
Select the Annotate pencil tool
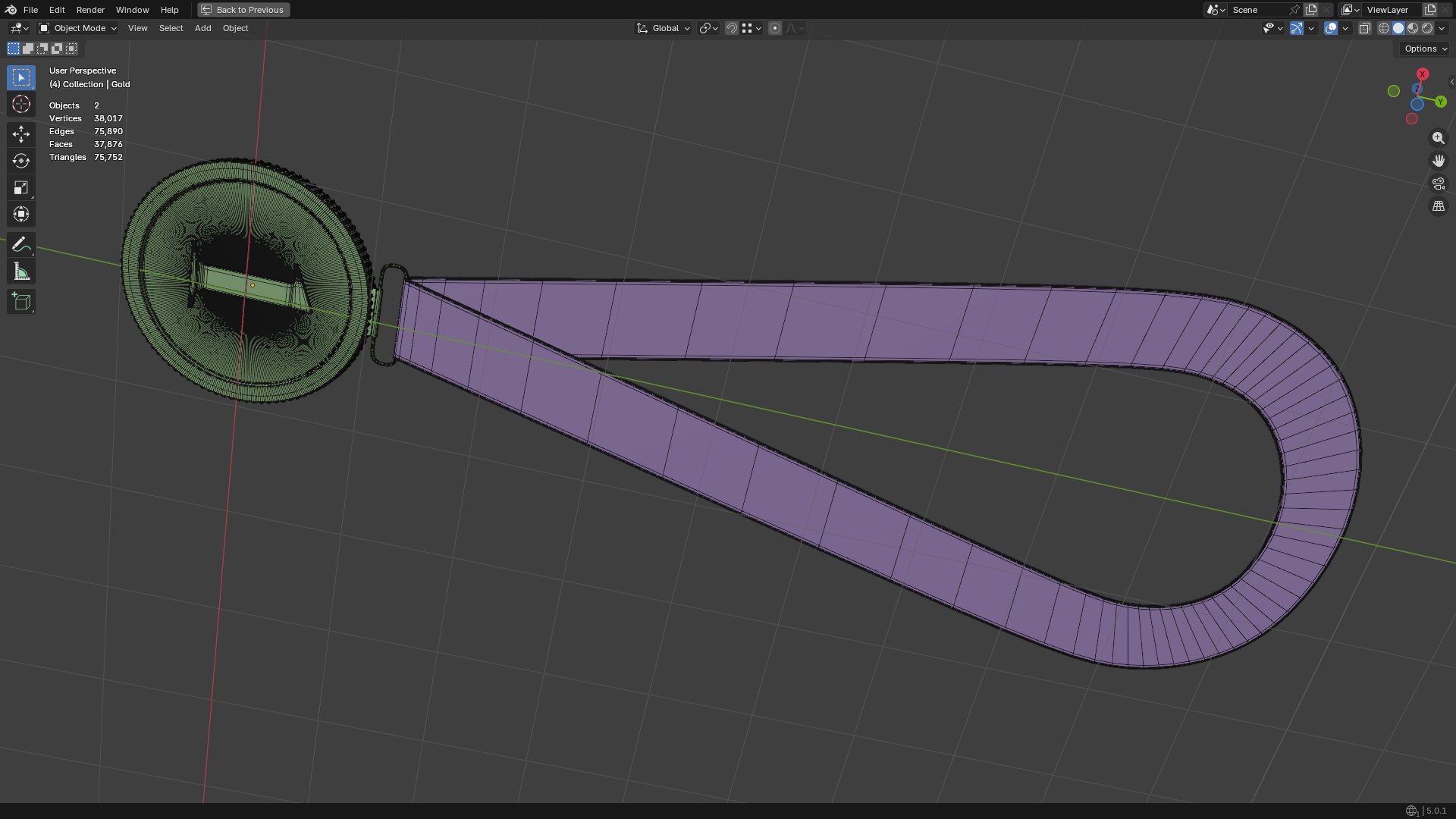[21, 245]
